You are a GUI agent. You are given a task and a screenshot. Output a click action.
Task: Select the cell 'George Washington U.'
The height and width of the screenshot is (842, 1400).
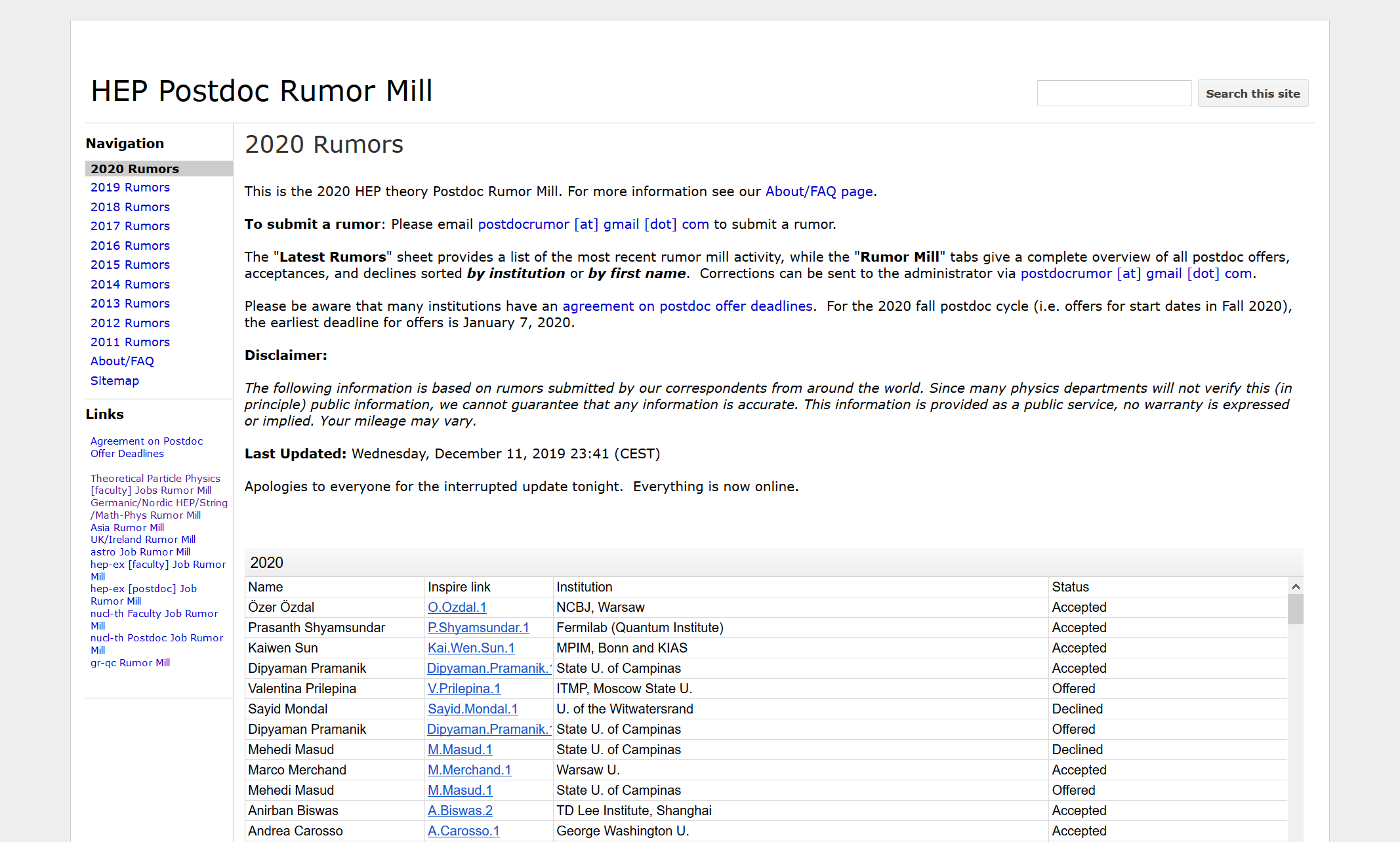pos(800,831)
